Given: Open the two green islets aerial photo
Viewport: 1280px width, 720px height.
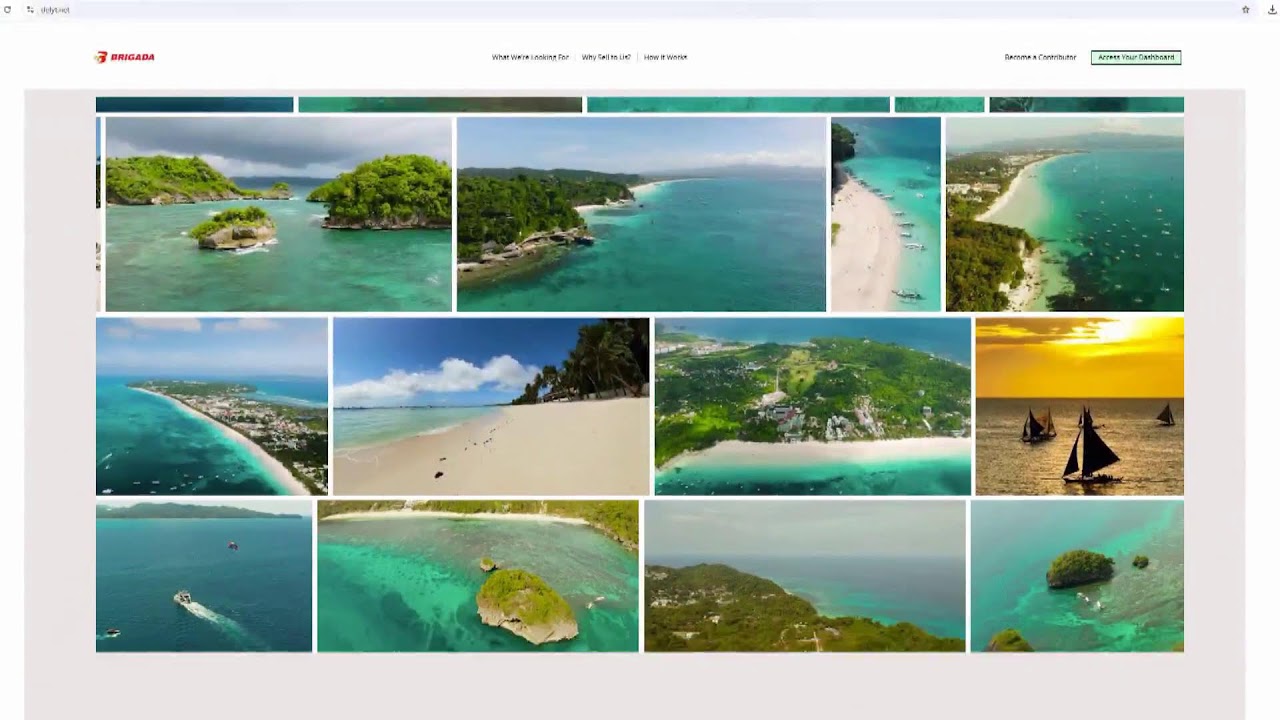Looking at the screenshot, I should pos(278,214).
